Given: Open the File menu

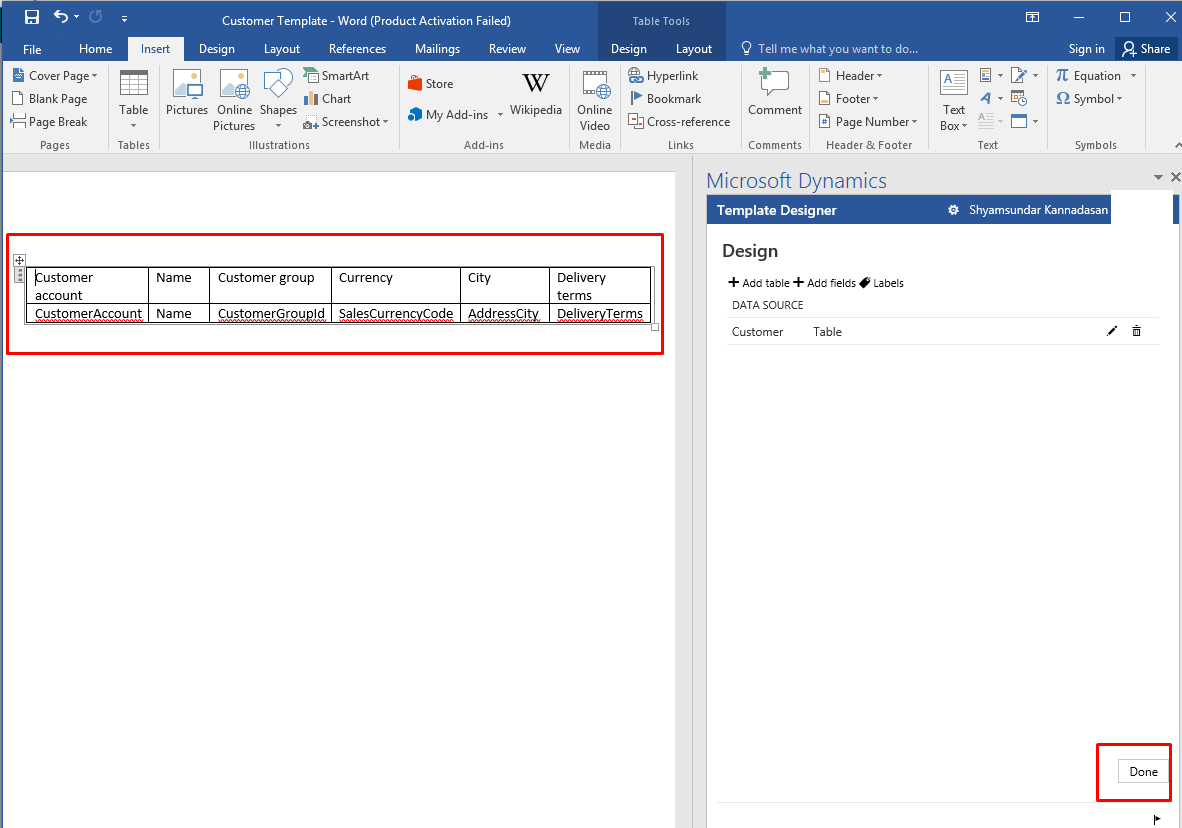Looking at the screenshot, I should pyautogui.click(x=32, y=49).
